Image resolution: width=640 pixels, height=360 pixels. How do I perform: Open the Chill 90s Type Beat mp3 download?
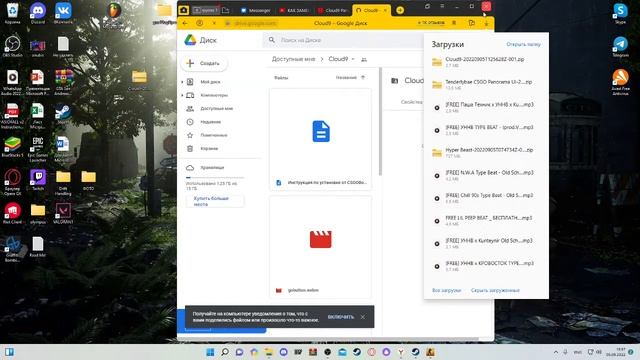(486, 198)
